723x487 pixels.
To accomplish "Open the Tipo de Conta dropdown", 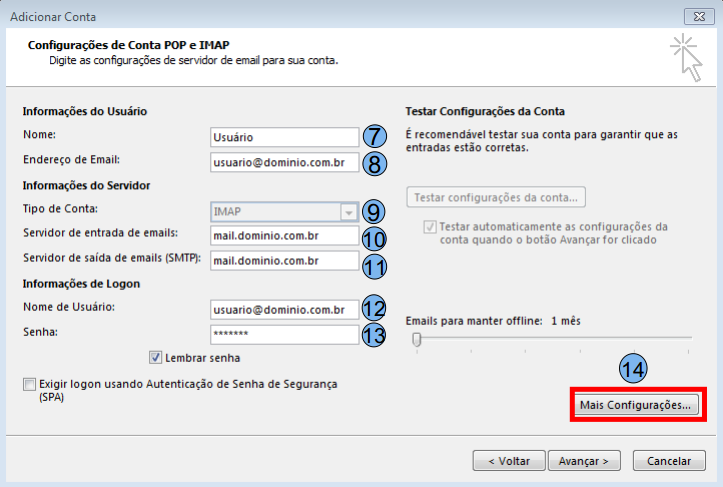I will pos(347,212).
